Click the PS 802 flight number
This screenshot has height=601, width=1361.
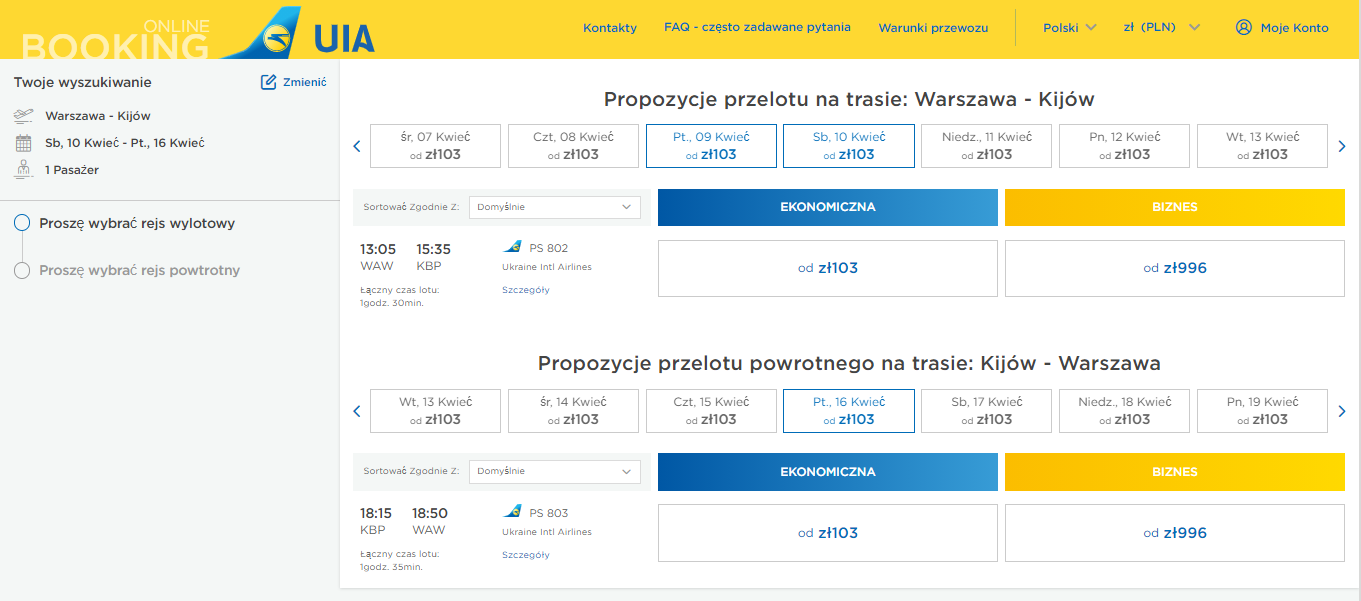tap(548, 248)
